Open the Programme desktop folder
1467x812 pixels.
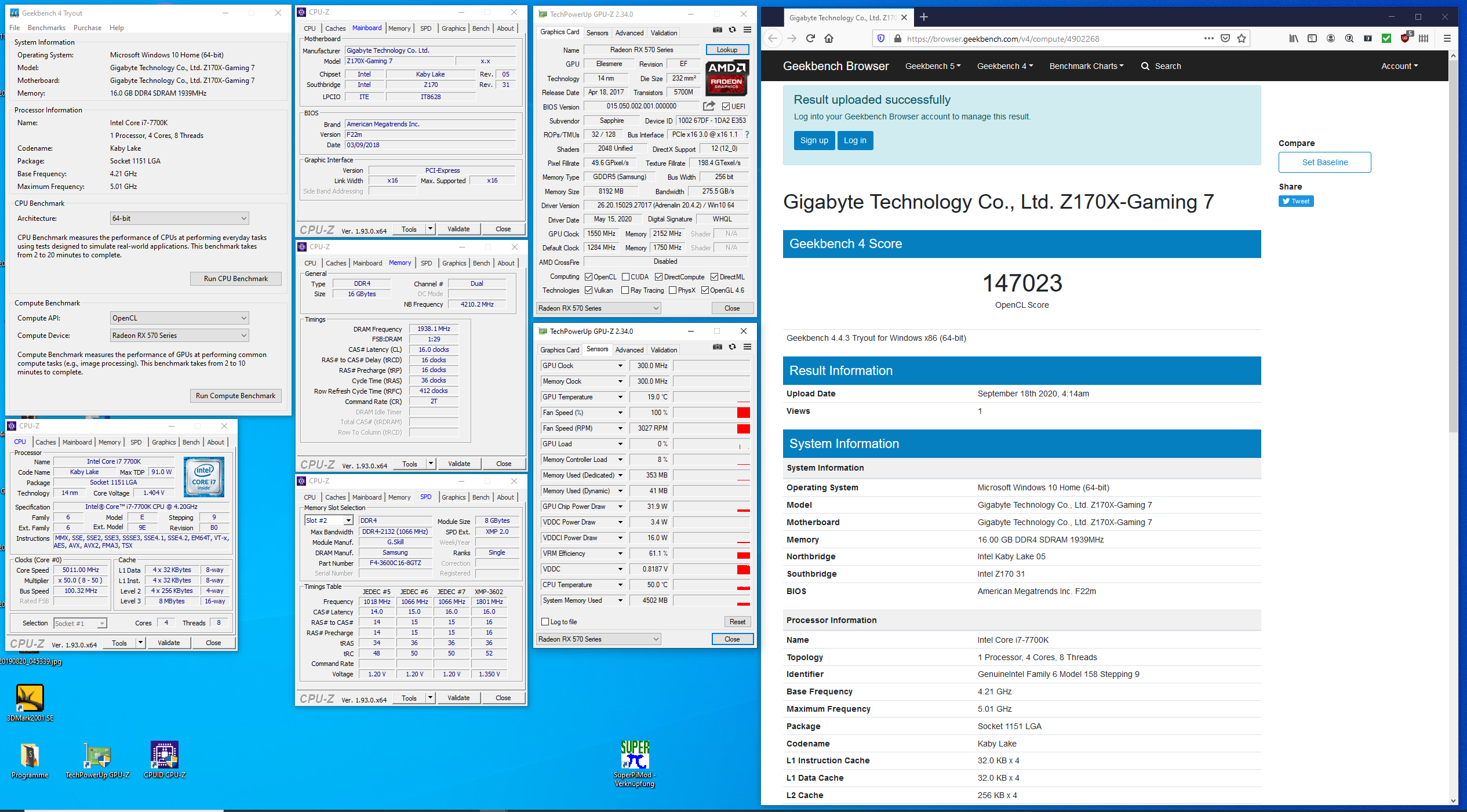30,760
